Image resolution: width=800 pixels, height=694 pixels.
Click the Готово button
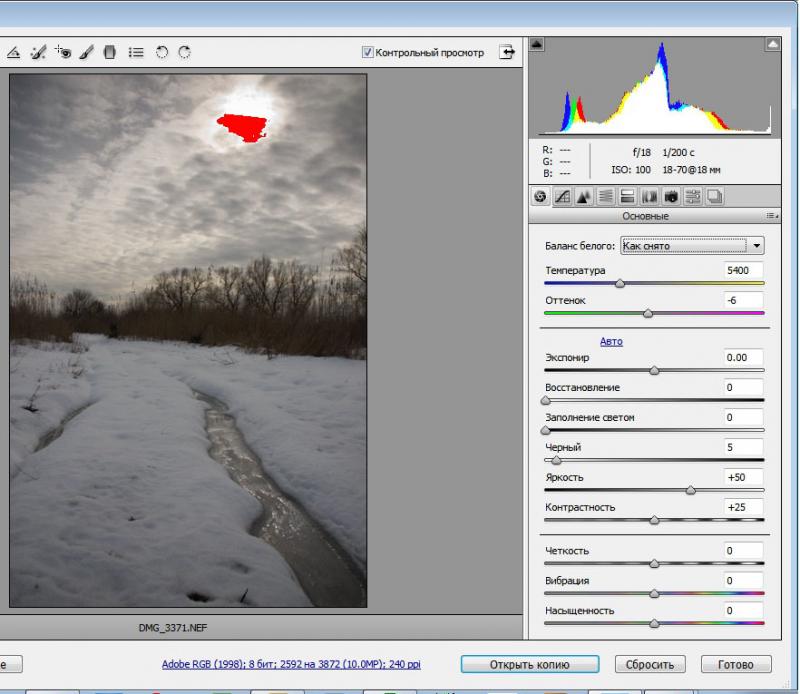pos(736,664)
